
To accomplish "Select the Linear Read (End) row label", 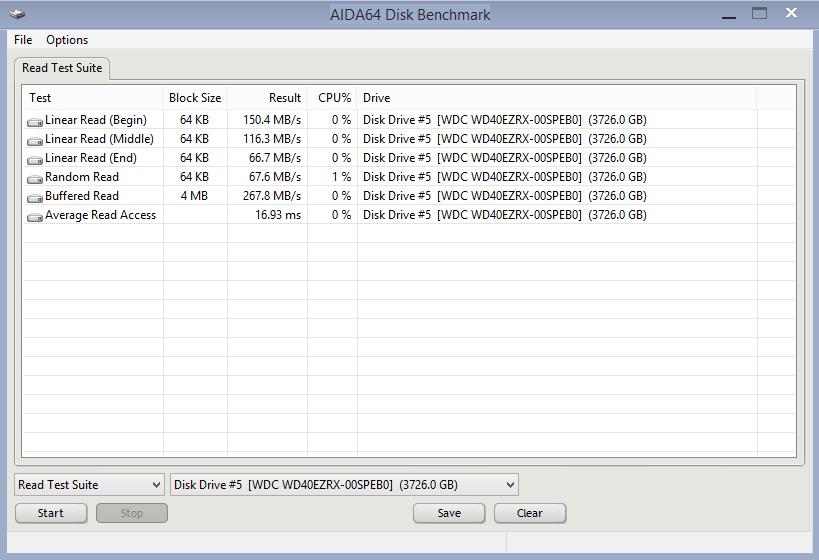I will click(91, 158).
